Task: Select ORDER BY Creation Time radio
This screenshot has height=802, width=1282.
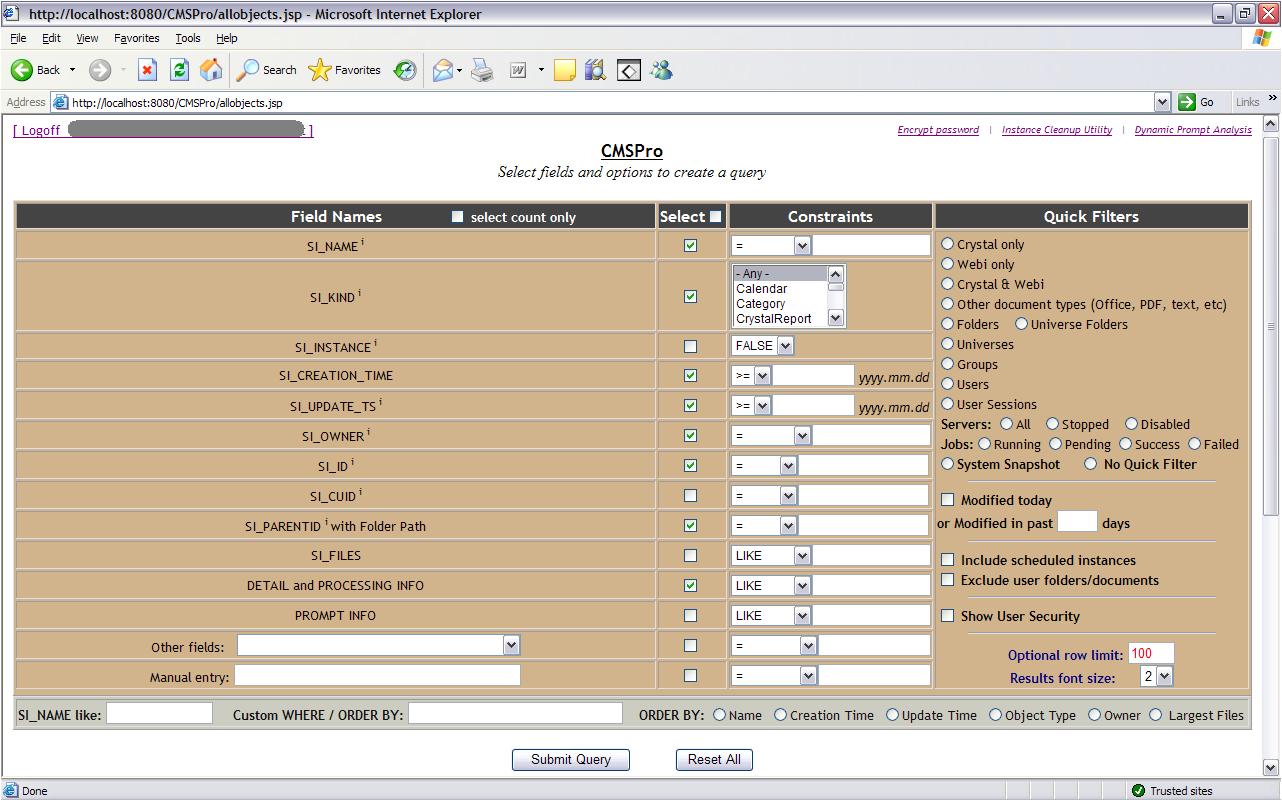Action: (781, 715)
